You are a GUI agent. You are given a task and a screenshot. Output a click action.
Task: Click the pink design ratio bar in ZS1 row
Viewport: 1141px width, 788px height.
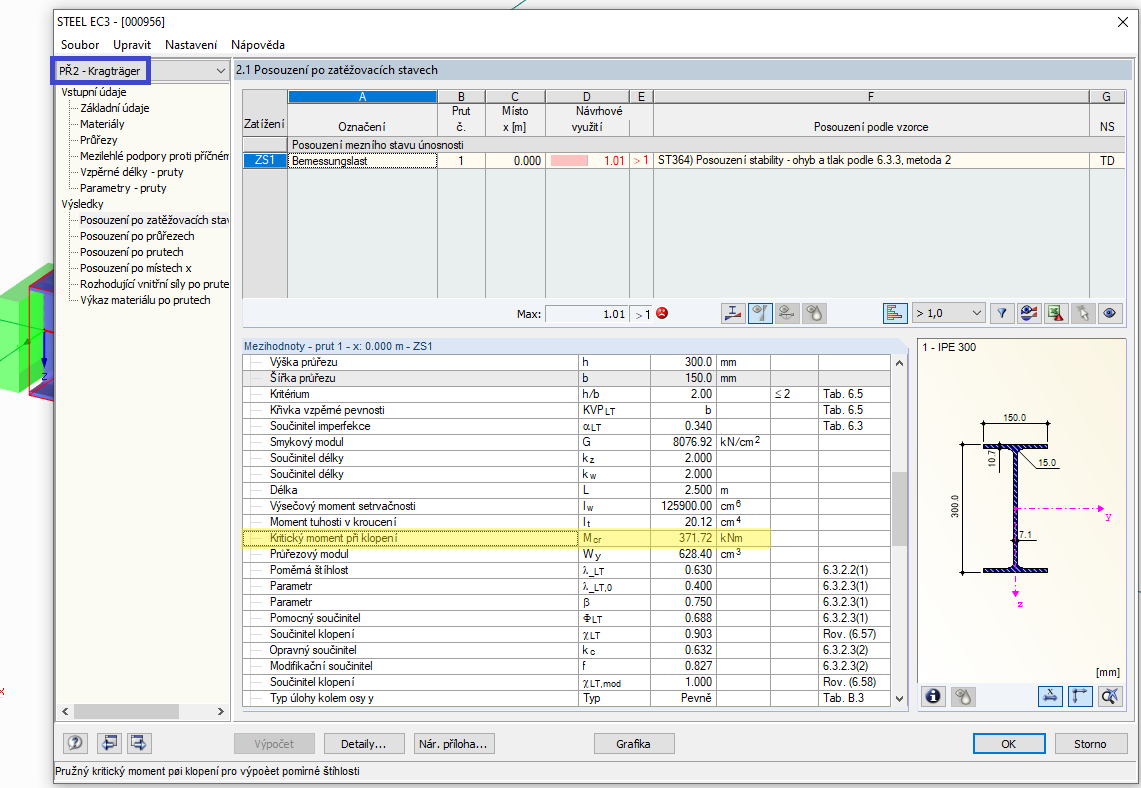pyautogui.click(x=570, y=161)
